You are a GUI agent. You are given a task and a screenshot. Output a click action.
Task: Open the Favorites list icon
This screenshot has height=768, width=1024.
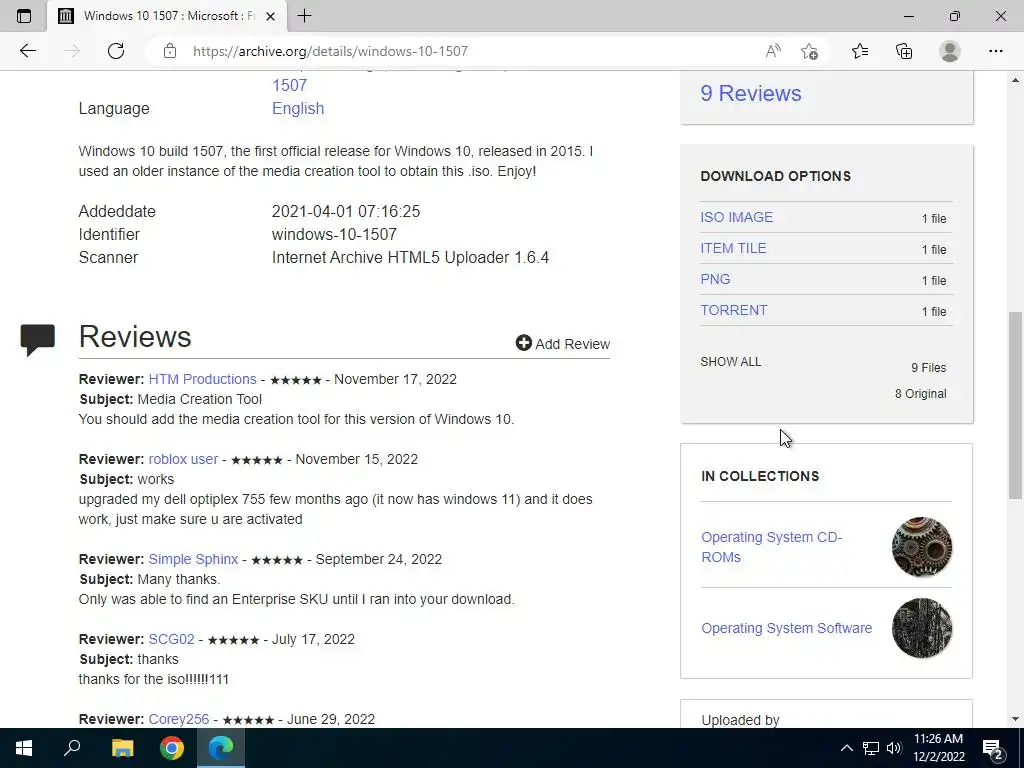click(860, 51)
